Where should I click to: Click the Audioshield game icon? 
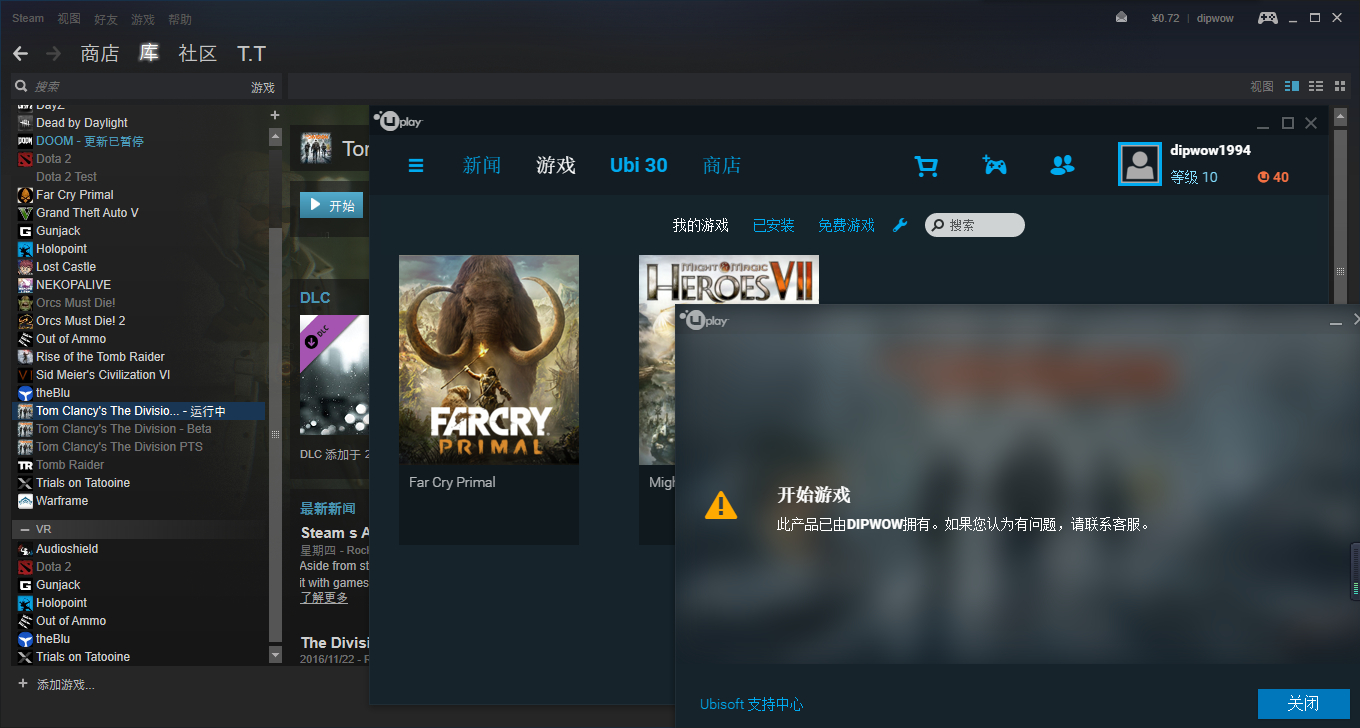tap(26, 549)
